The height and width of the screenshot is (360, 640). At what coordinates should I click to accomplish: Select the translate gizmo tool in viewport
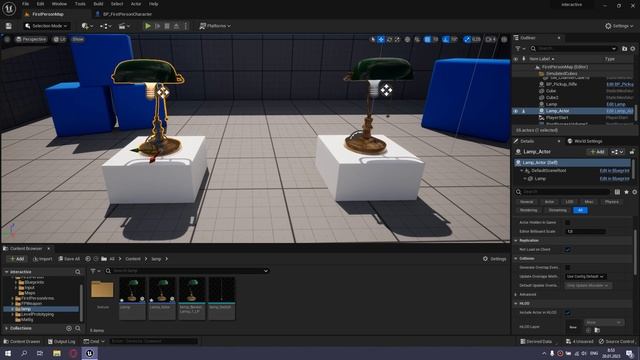pyautogui.click(x=381, y=39)
